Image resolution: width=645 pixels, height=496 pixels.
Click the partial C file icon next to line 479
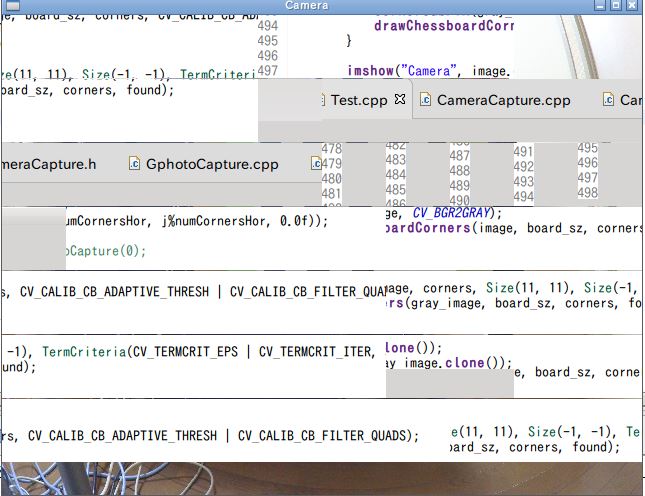316,164
